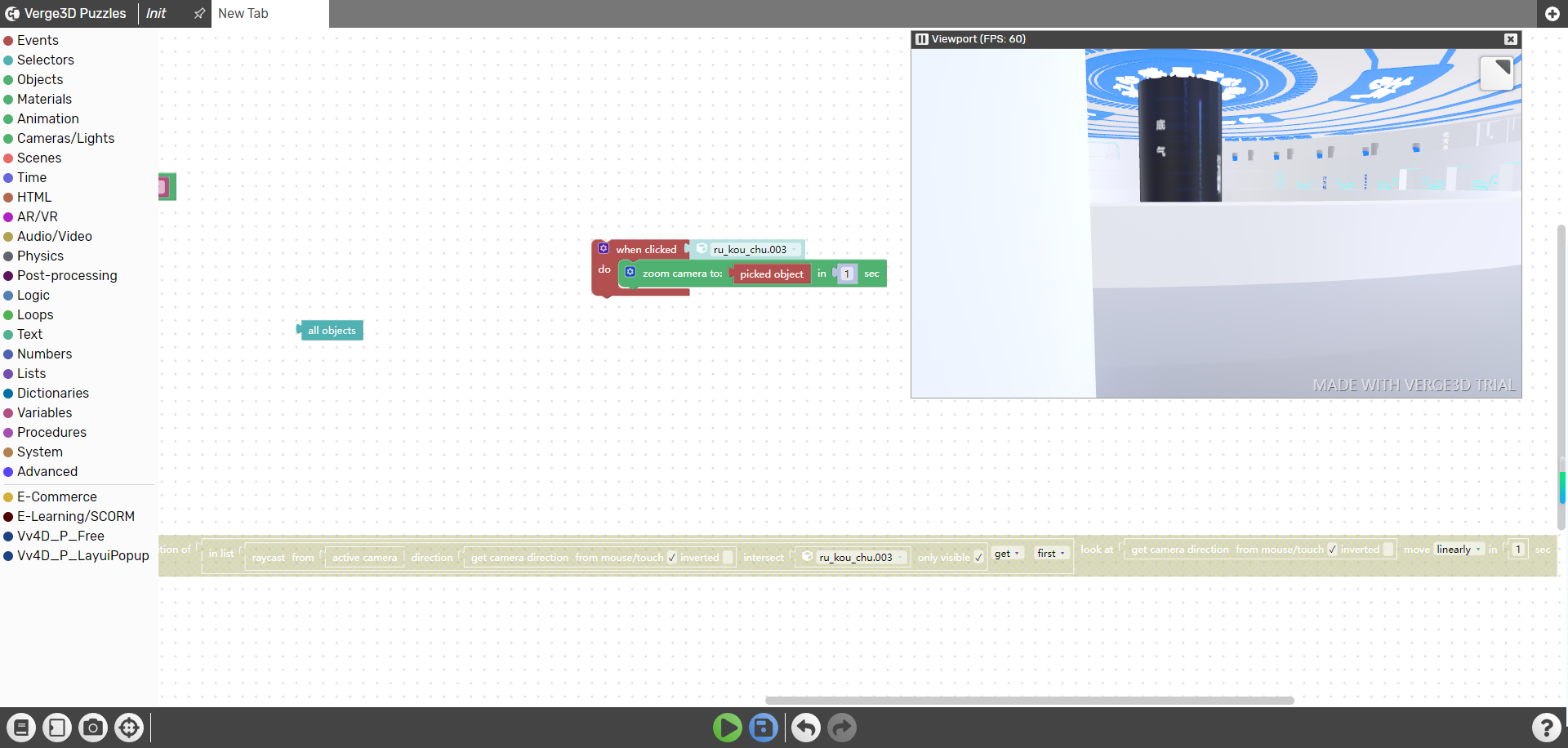
Task: Toggle the 'inverted' checkbox in the look at block
Action: tap(1388, 550)
